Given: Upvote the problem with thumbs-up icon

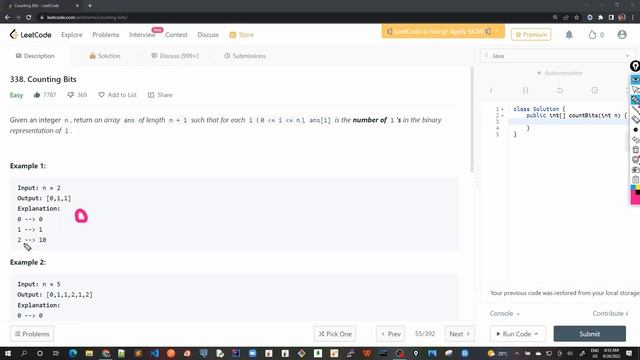Looking at the screenshot, I should point(37,95).
